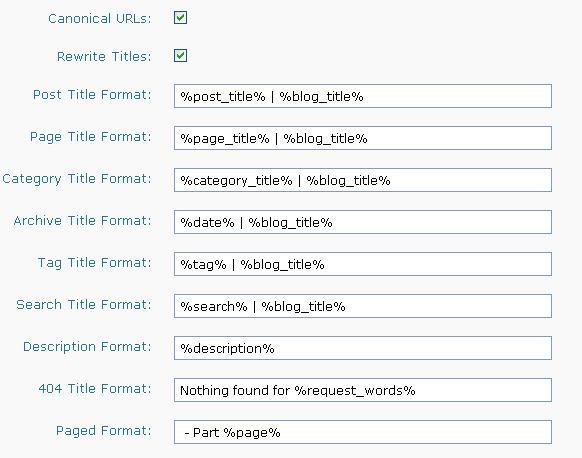
Task: Place cursor in Tag Title Format field
Action: pyautogui.click(x=363, y=264)
